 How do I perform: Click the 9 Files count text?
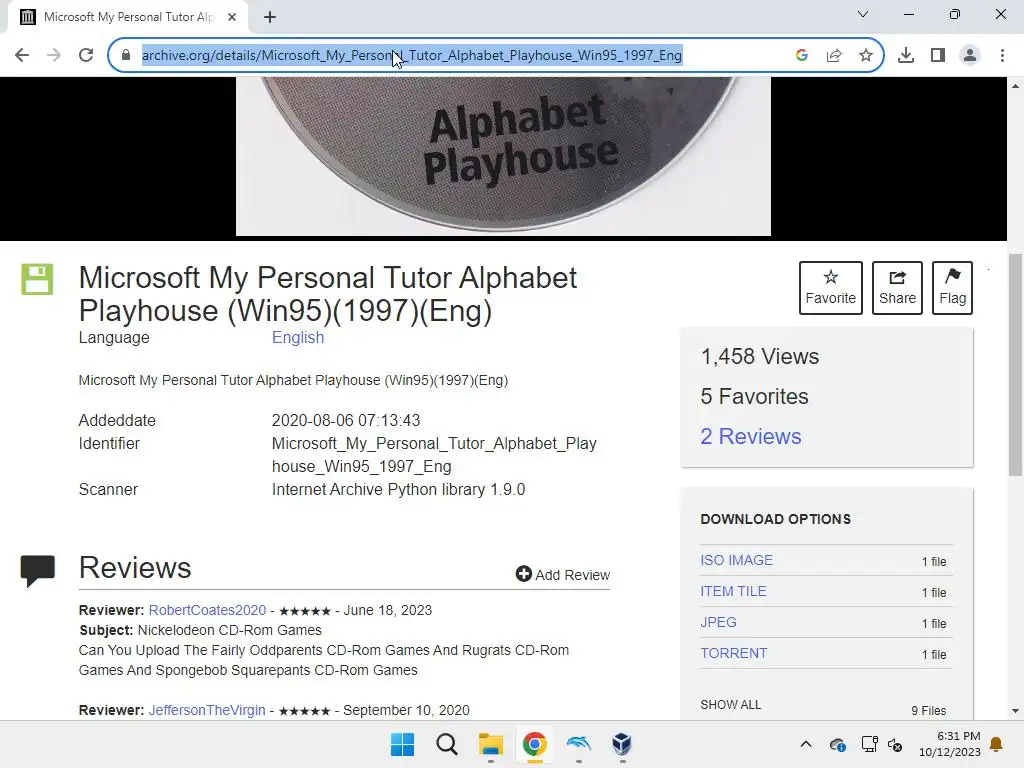(929, 711)
